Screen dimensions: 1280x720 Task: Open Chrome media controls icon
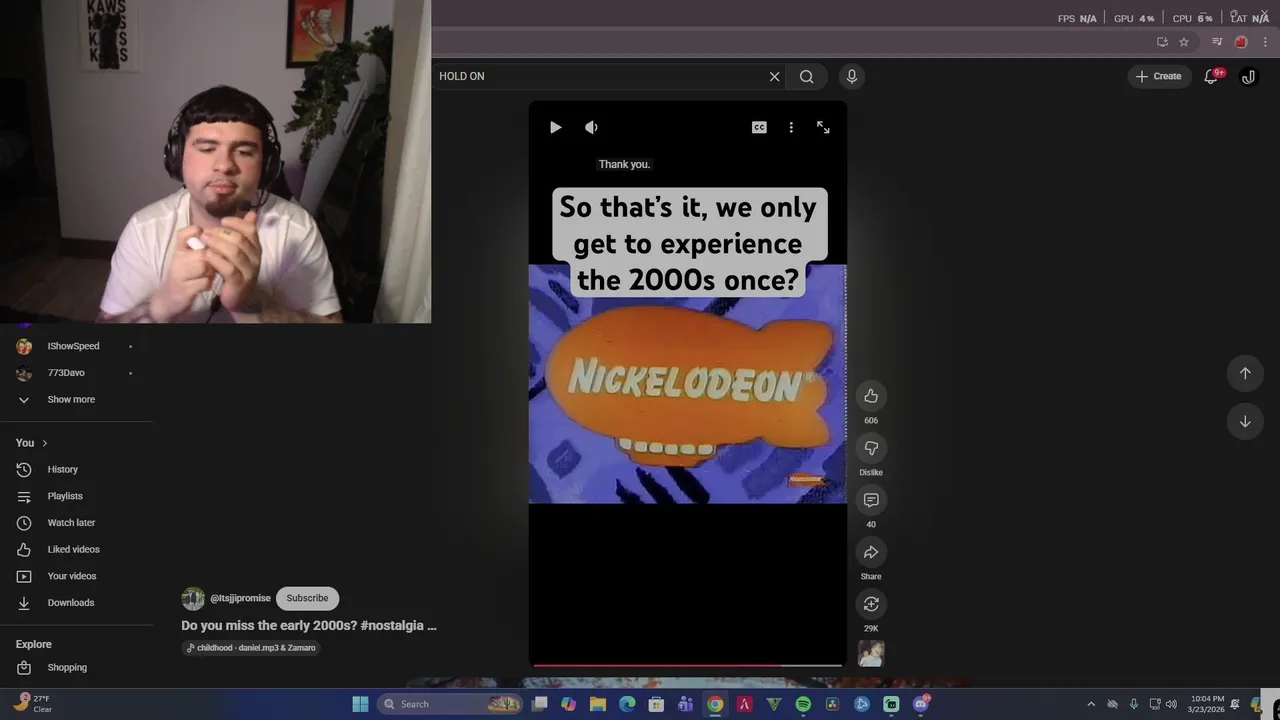coord(1217,42)
